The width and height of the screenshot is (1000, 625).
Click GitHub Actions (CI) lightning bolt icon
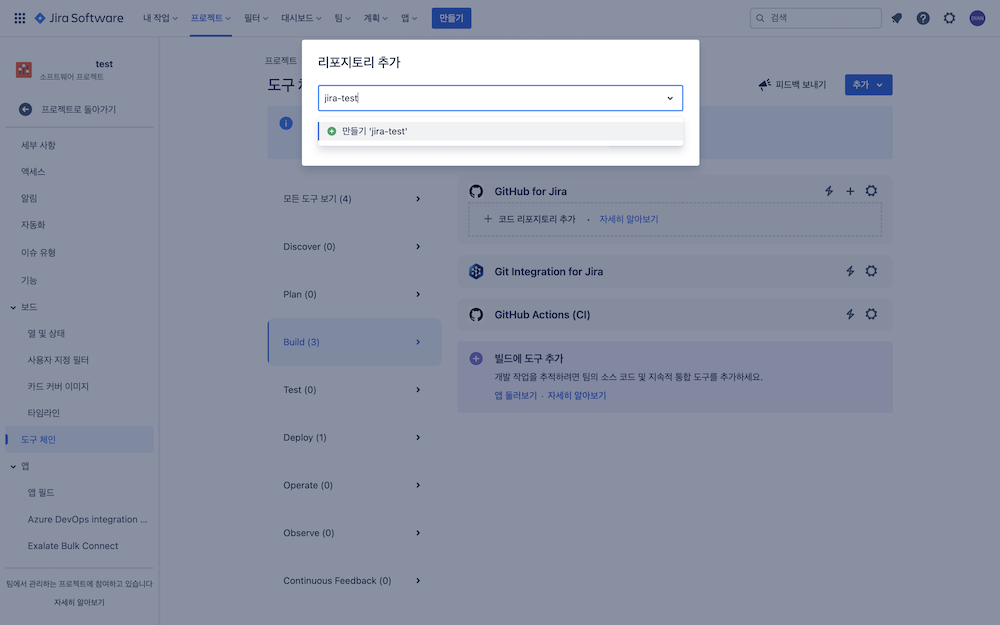pos(850,314)
